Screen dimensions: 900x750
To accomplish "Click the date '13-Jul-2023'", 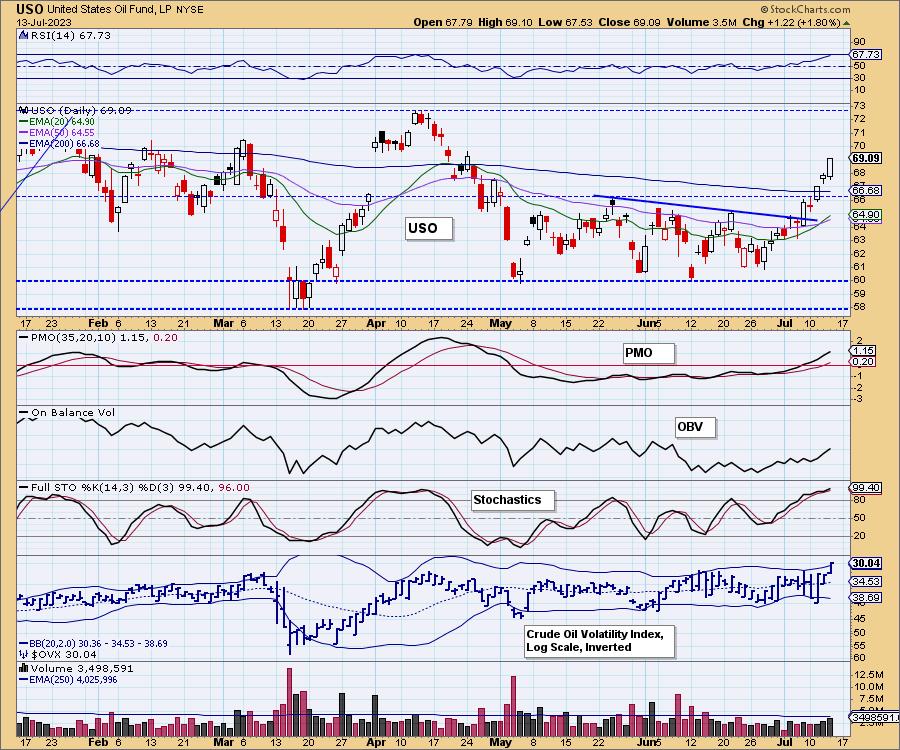I will tap(44, 22).
